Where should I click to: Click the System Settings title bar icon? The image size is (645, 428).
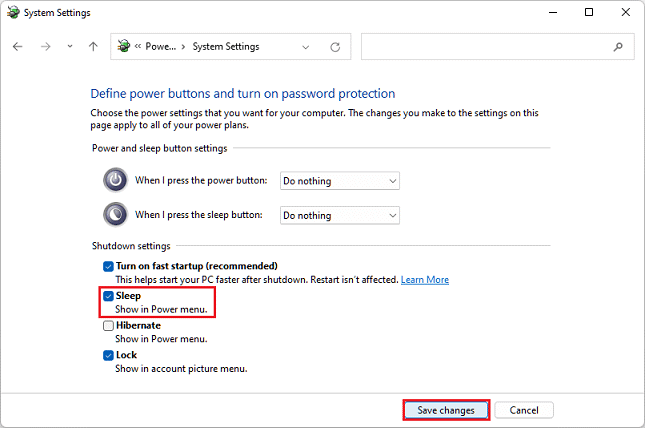(13, 12)
